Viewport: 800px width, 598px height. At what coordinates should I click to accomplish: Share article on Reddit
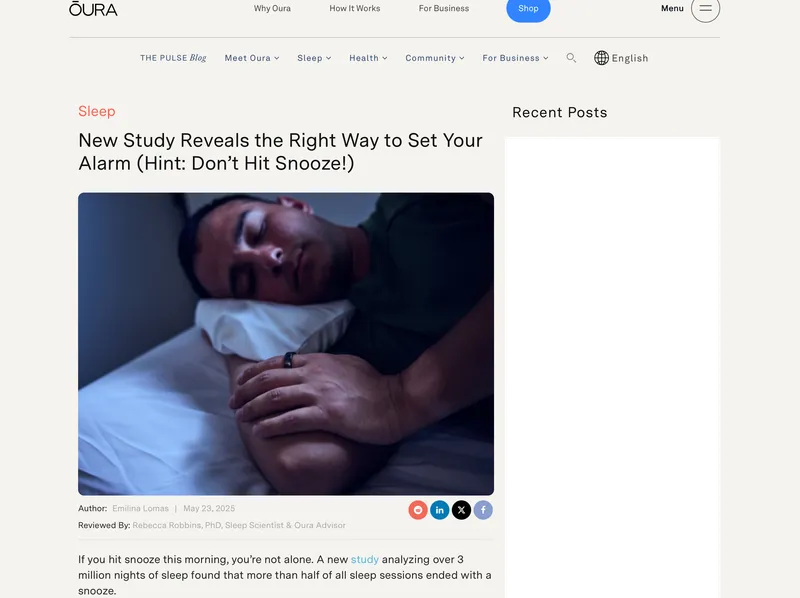(x=418, y=510)
